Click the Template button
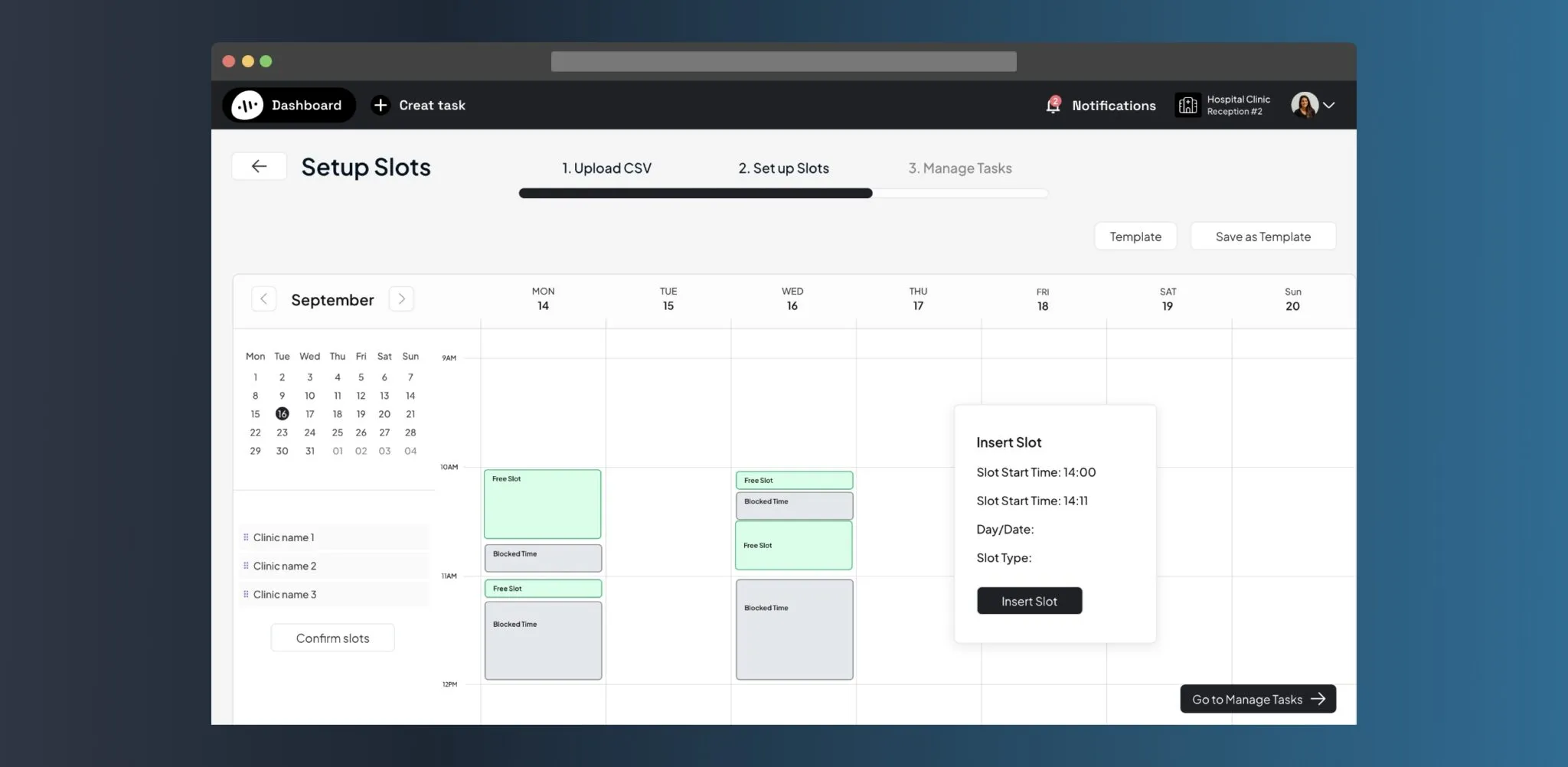 click(x=1135, y=237)
